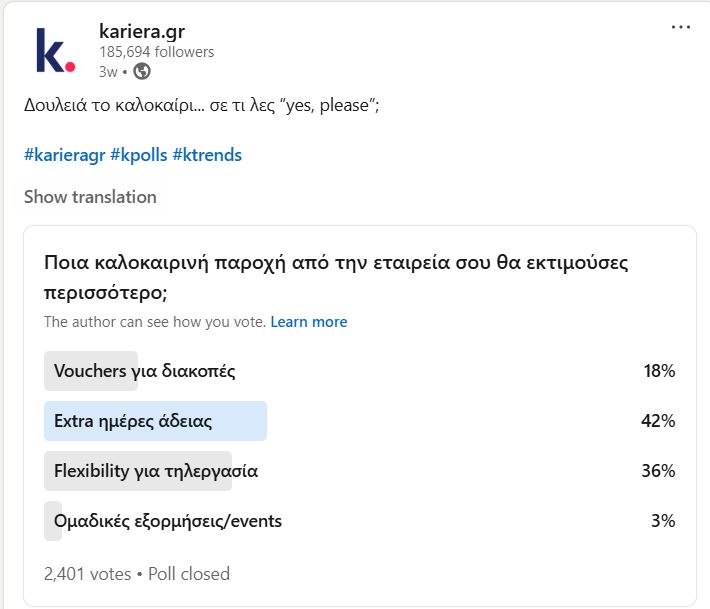Viewport: 710px width, 609px height.
Task: Click the 185,694 followers text
Action: click(156, 51)
